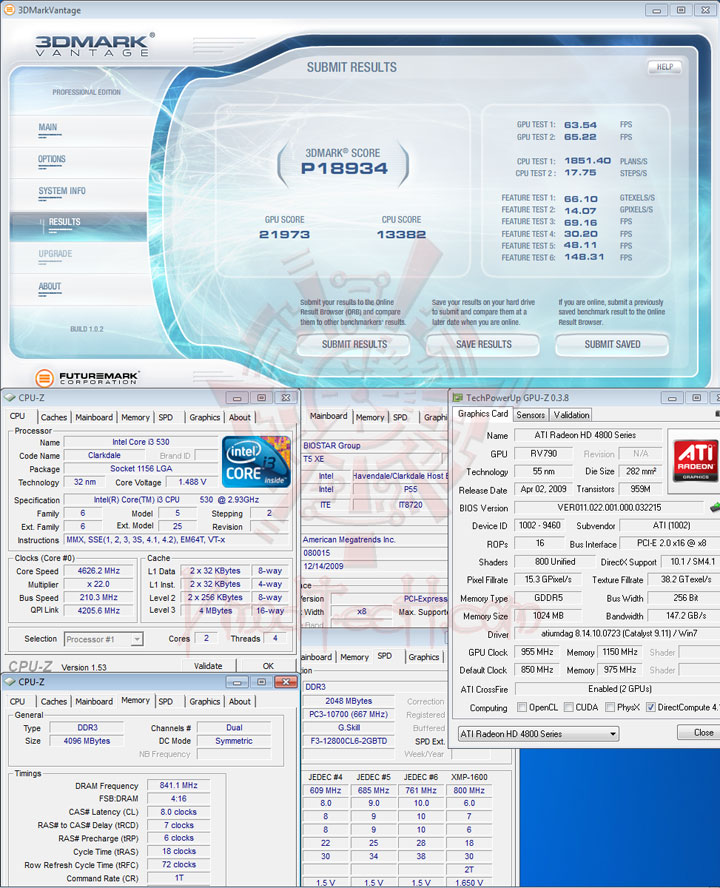Toggle the CUDA checkbox in GPU-Z
This screenshot has width=720, height=888.
(568, 707)
